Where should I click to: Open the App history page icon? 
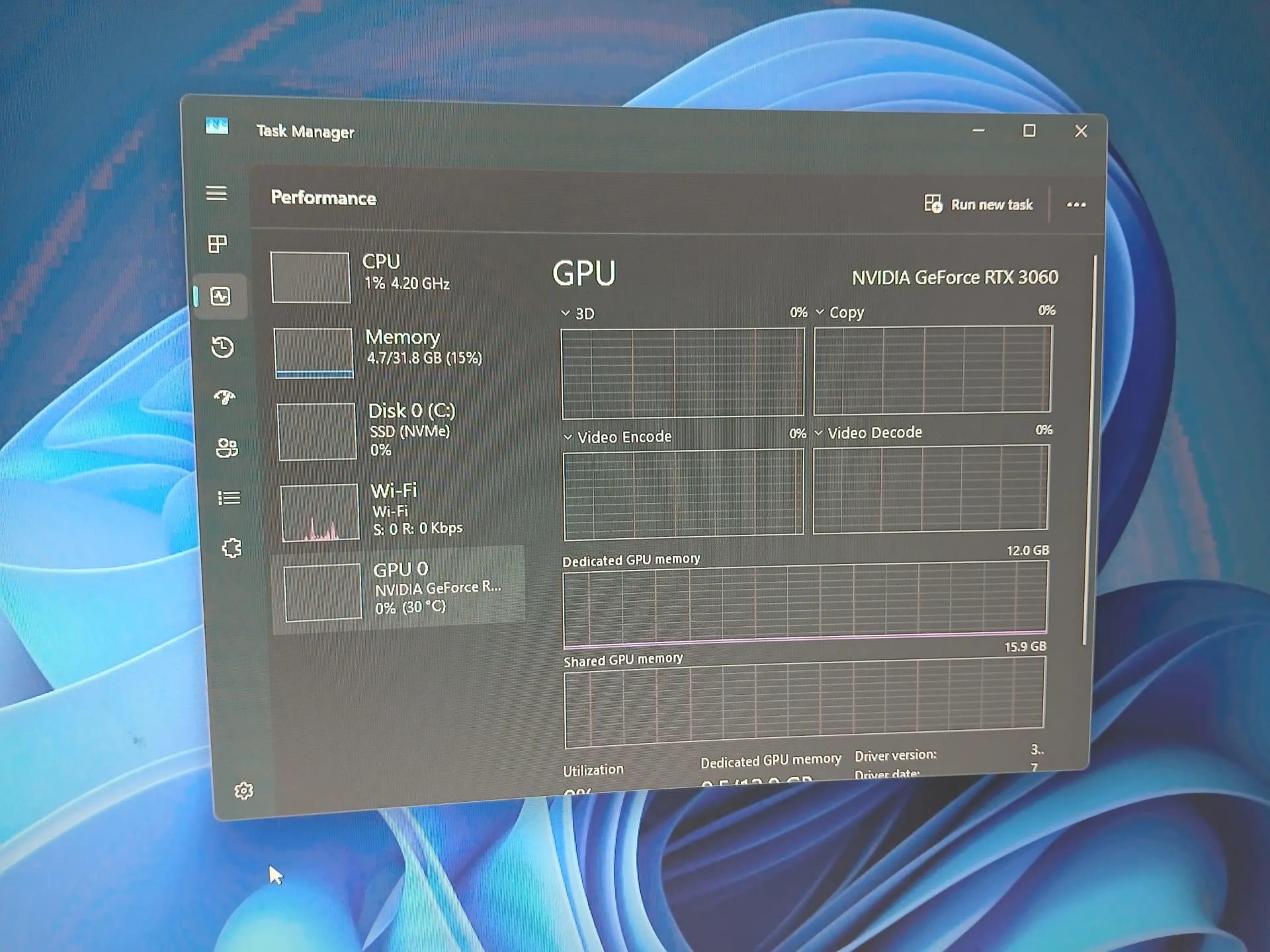(x=222, y=347)
